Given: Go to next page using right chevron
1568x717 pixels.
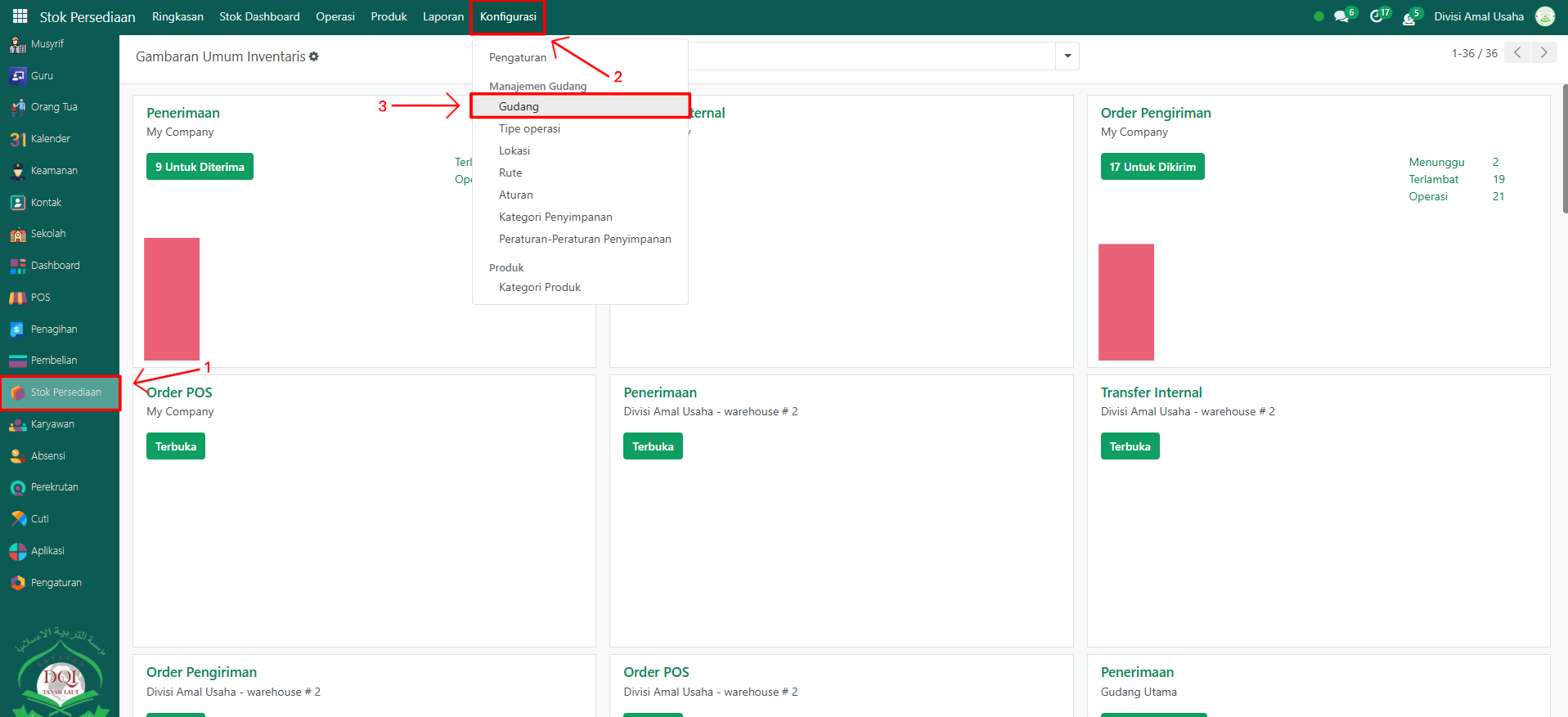Looking at the screenshot, I should coord(1543,53).
